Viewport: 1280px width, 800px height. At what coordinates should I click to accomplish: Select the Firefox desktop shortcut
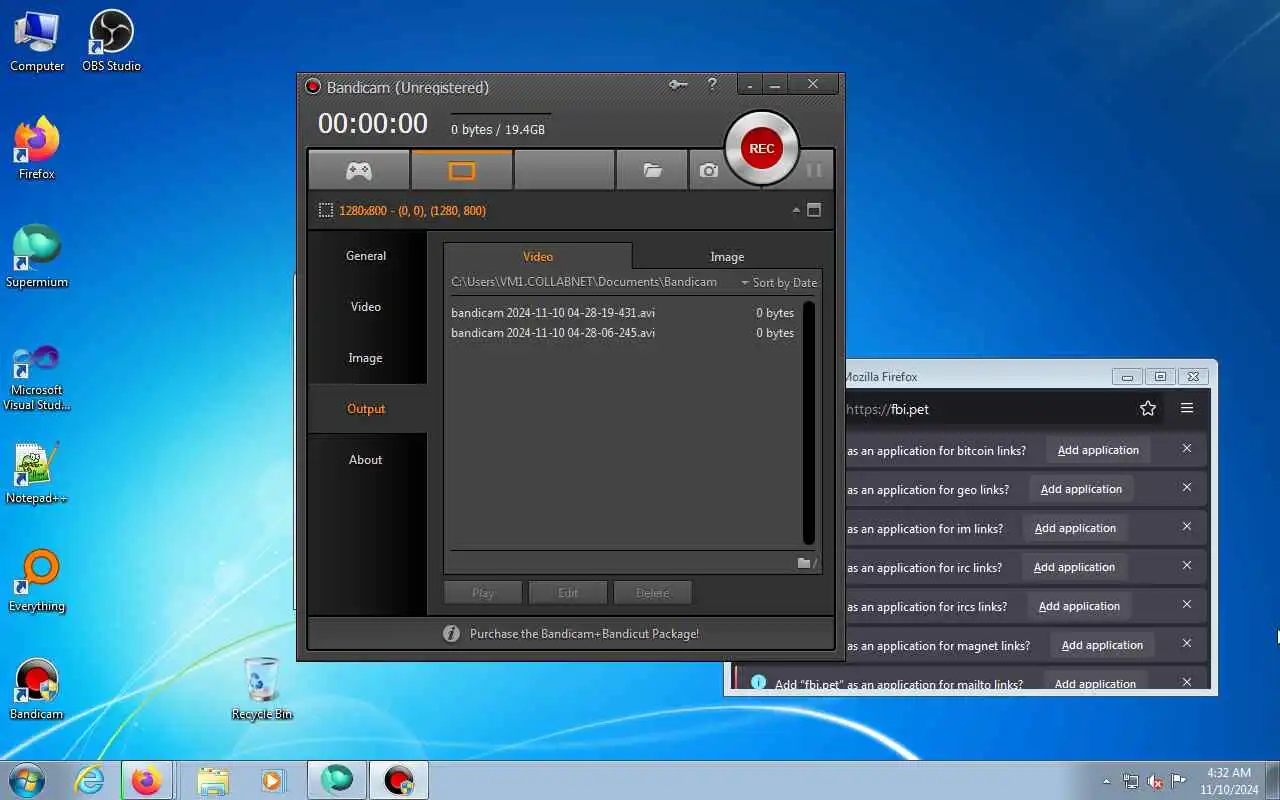click(x=37, y=149)
